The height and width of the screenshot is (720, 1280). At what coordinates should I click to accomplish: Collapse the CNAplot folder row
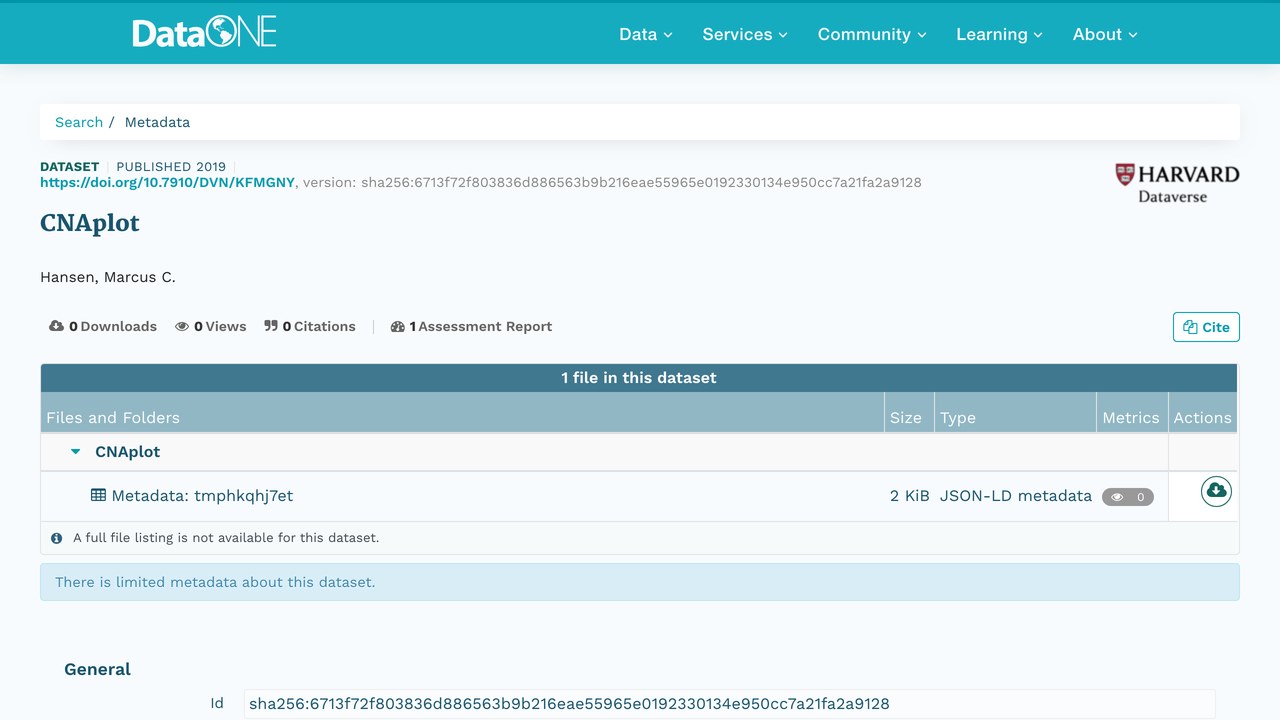[75, 452]
